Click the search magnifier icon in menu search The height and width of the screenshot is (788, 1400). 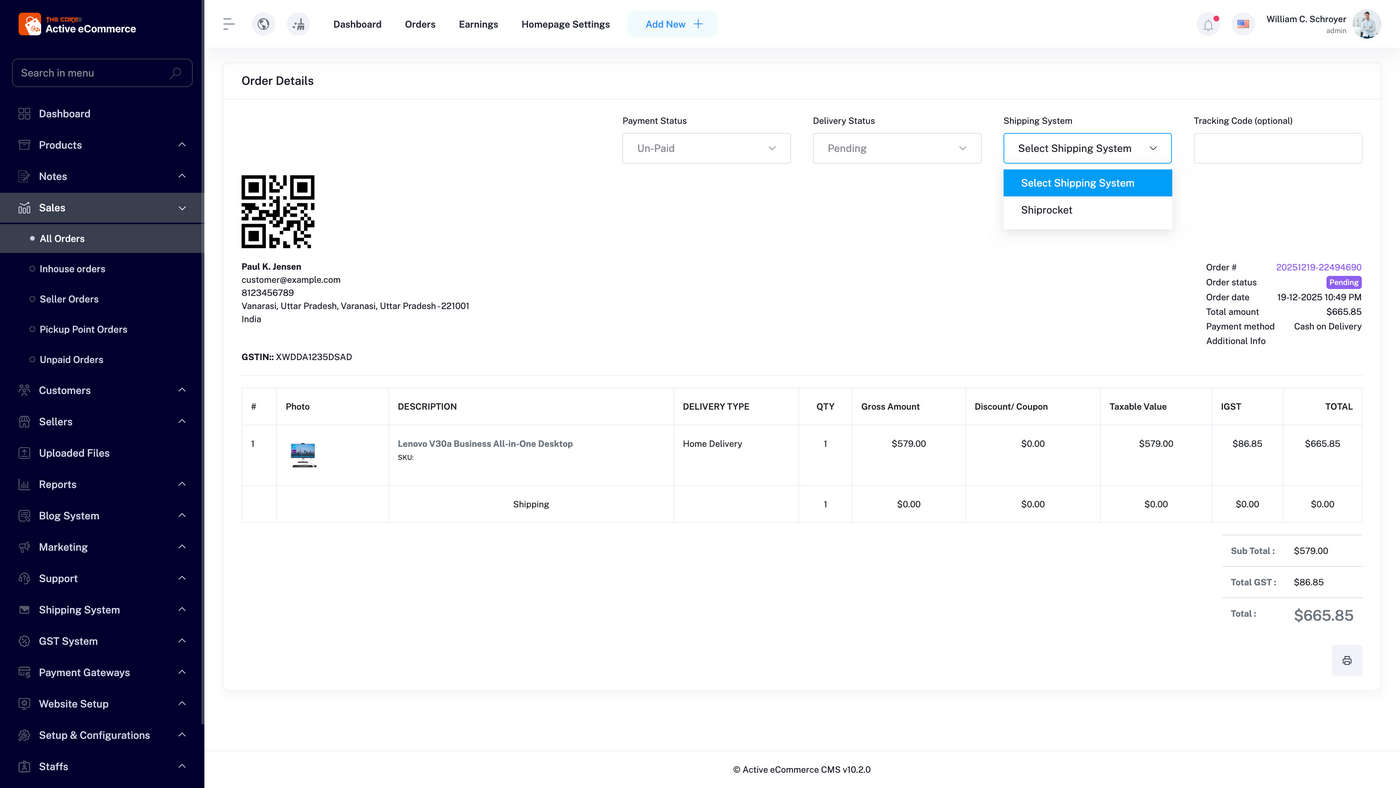pyautogui.click(x=176, y=73)
